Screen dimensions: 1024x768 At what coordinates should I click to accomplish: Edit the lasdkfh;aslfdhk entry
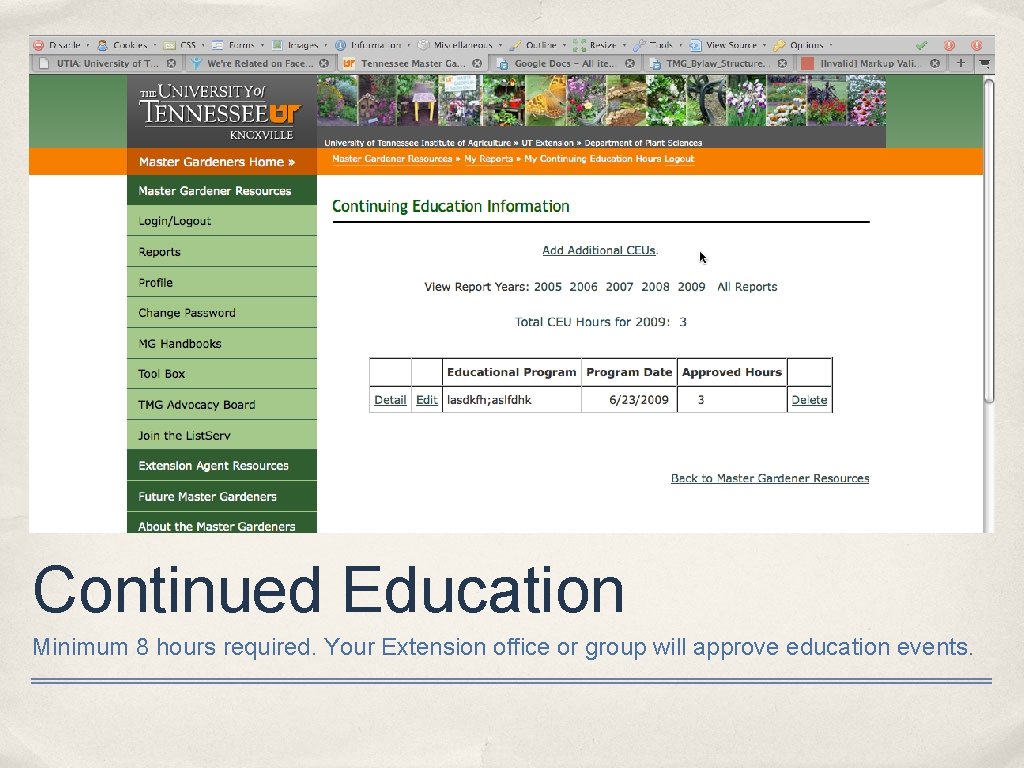[x=426, y=400]
